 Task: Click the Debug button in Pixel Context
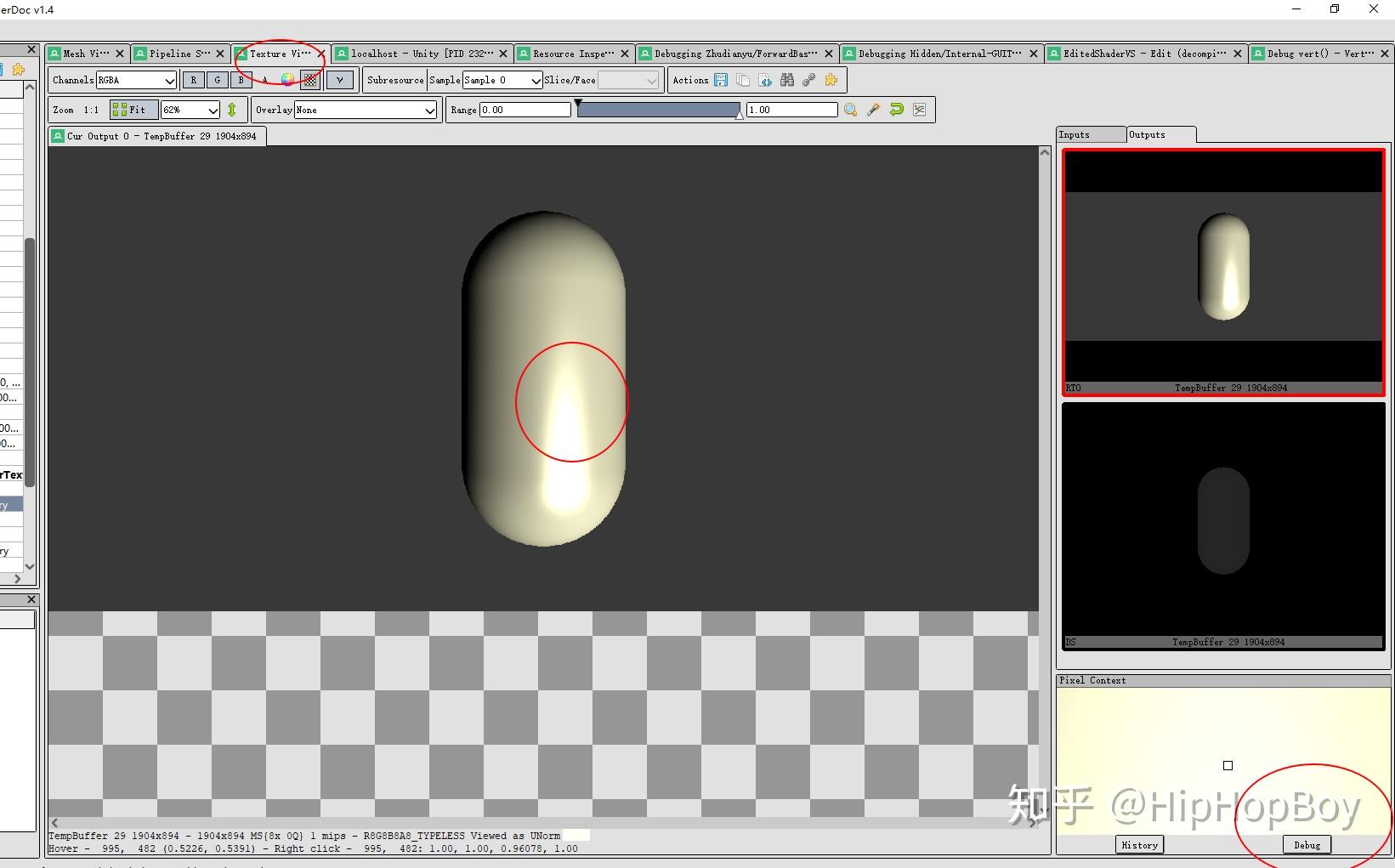pyautogui.click(x=1306, y=844)
